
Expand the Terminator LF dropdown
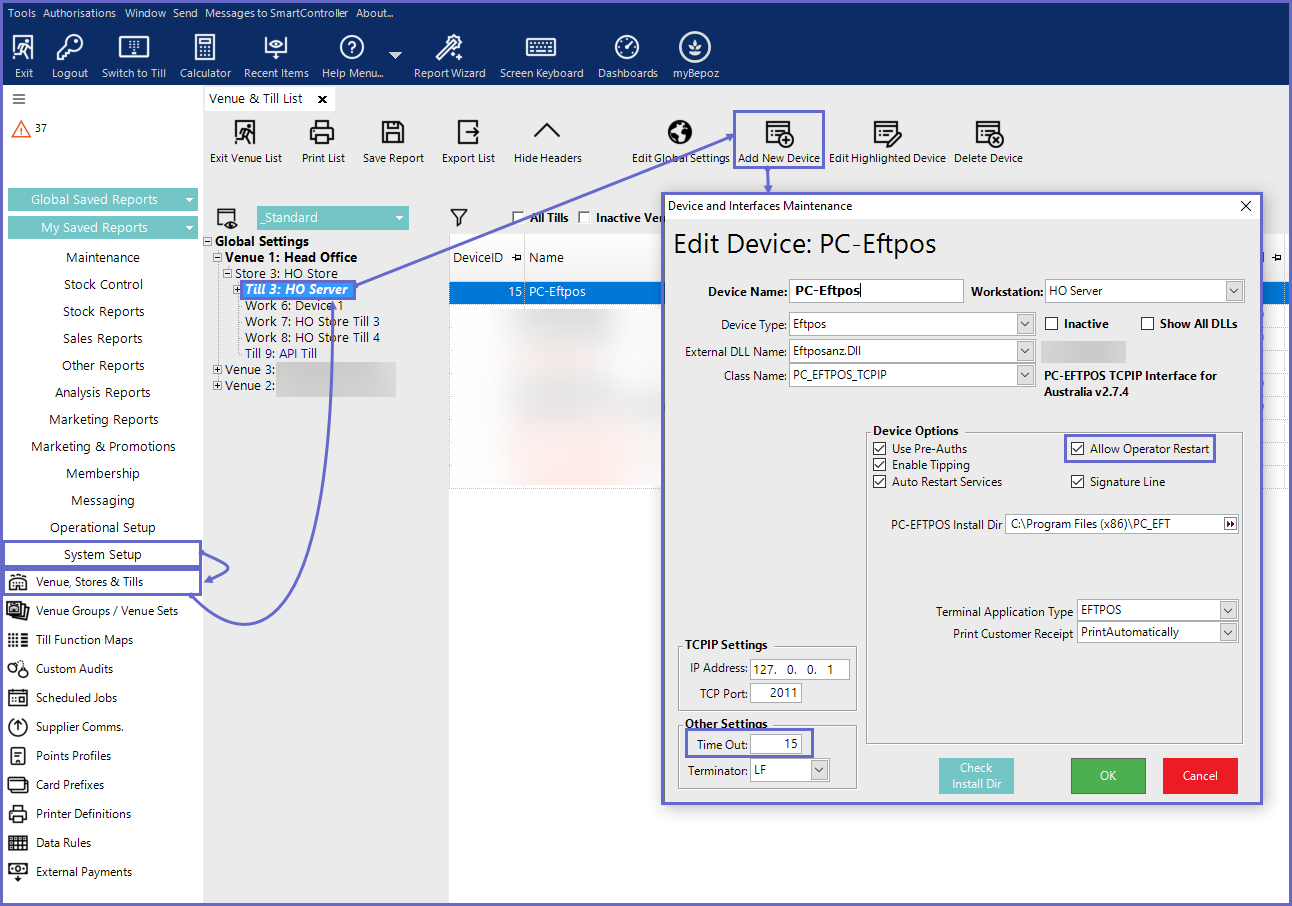(819, 770)
